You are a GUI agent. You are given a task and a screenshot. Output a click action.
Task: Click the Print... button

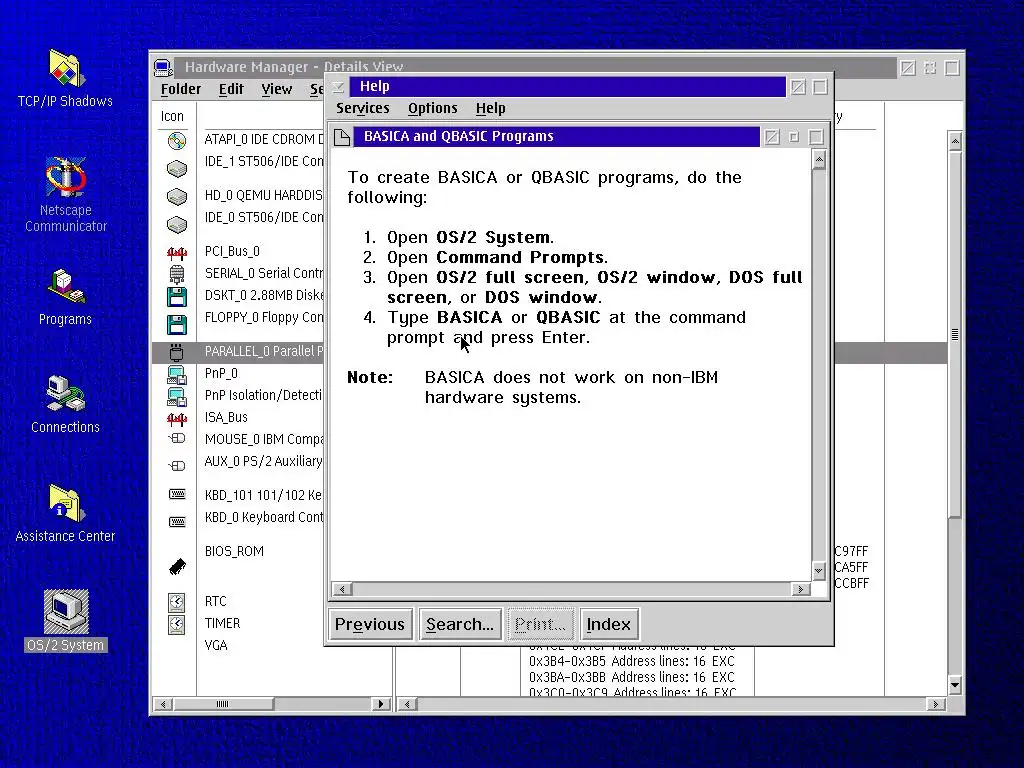coord(540,624)
